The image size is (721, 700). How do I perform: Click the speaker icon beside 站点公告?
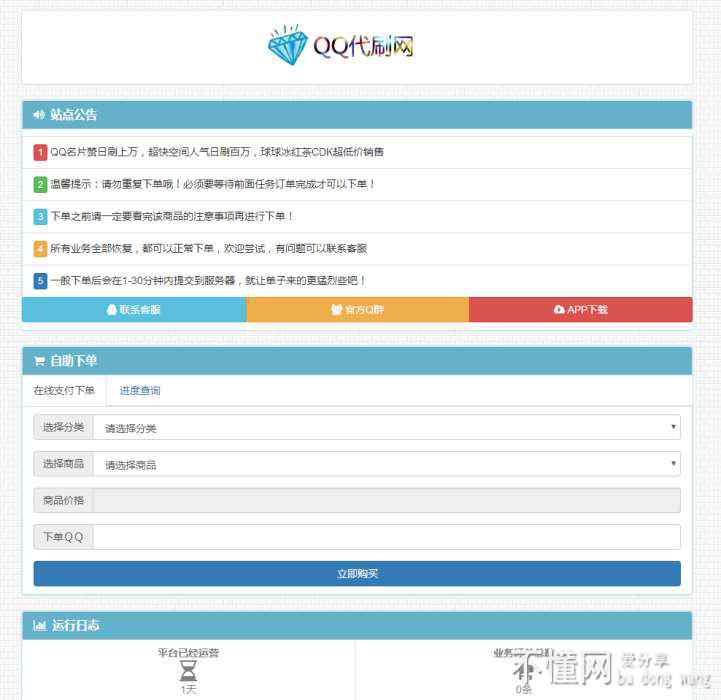39,115
